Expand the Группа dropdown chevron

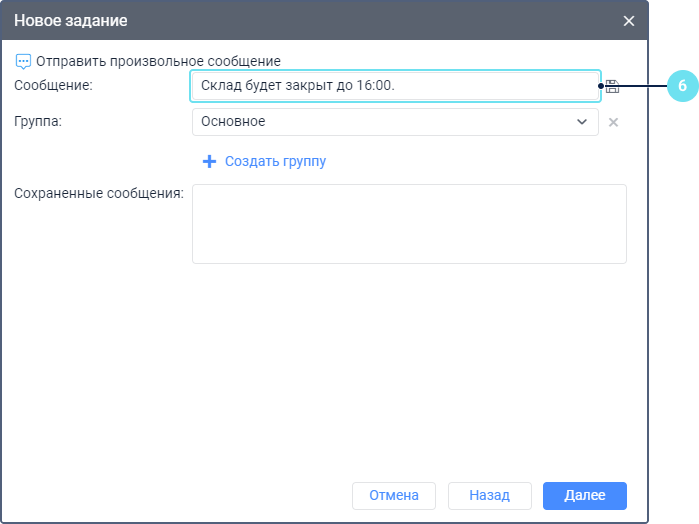click(x=582, y=122)
